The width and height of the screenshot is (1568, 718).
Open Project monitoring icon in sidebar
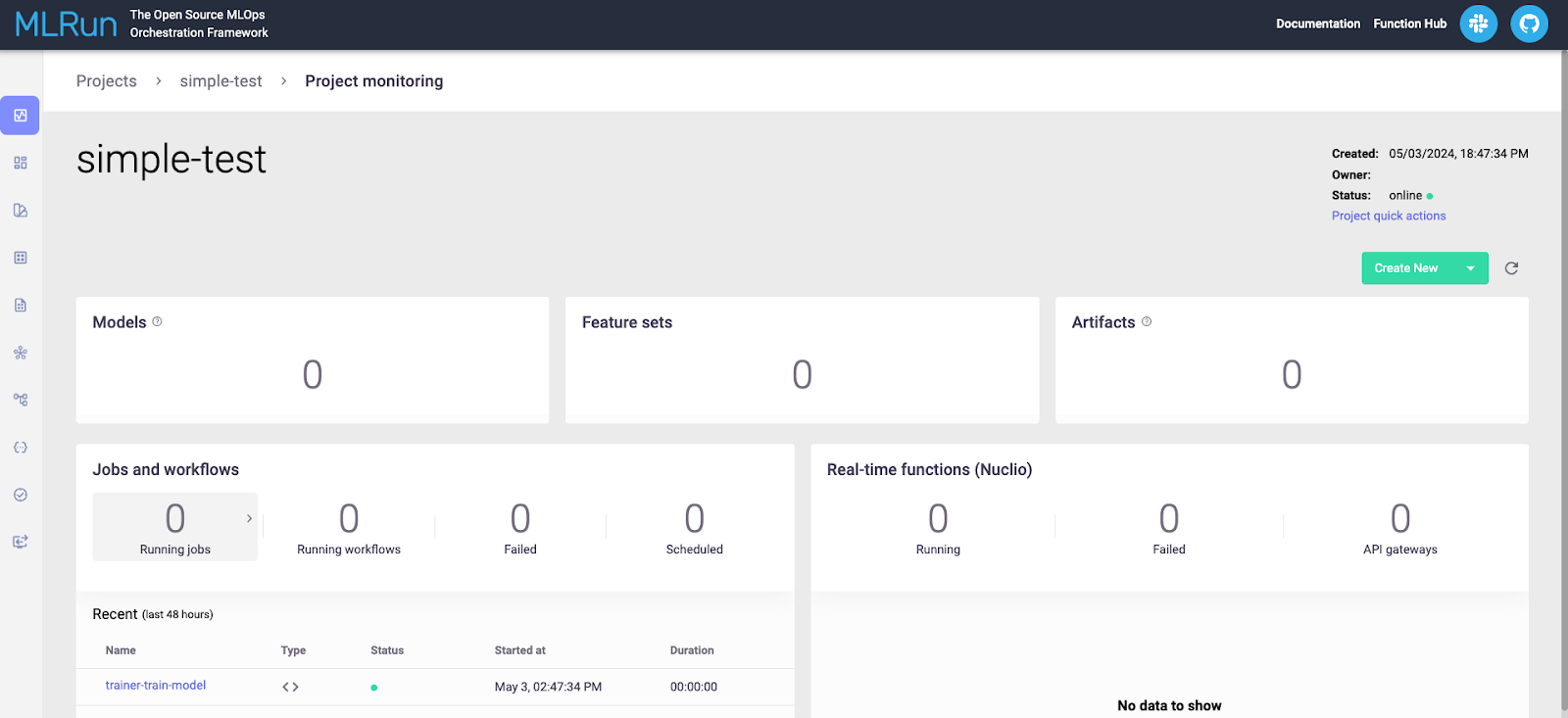coord(21,116)
